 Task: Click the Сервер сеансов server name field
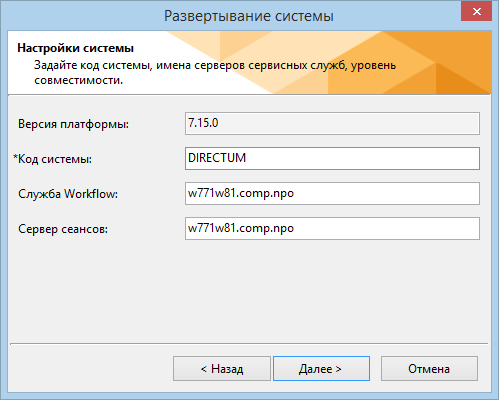[332, 228]
